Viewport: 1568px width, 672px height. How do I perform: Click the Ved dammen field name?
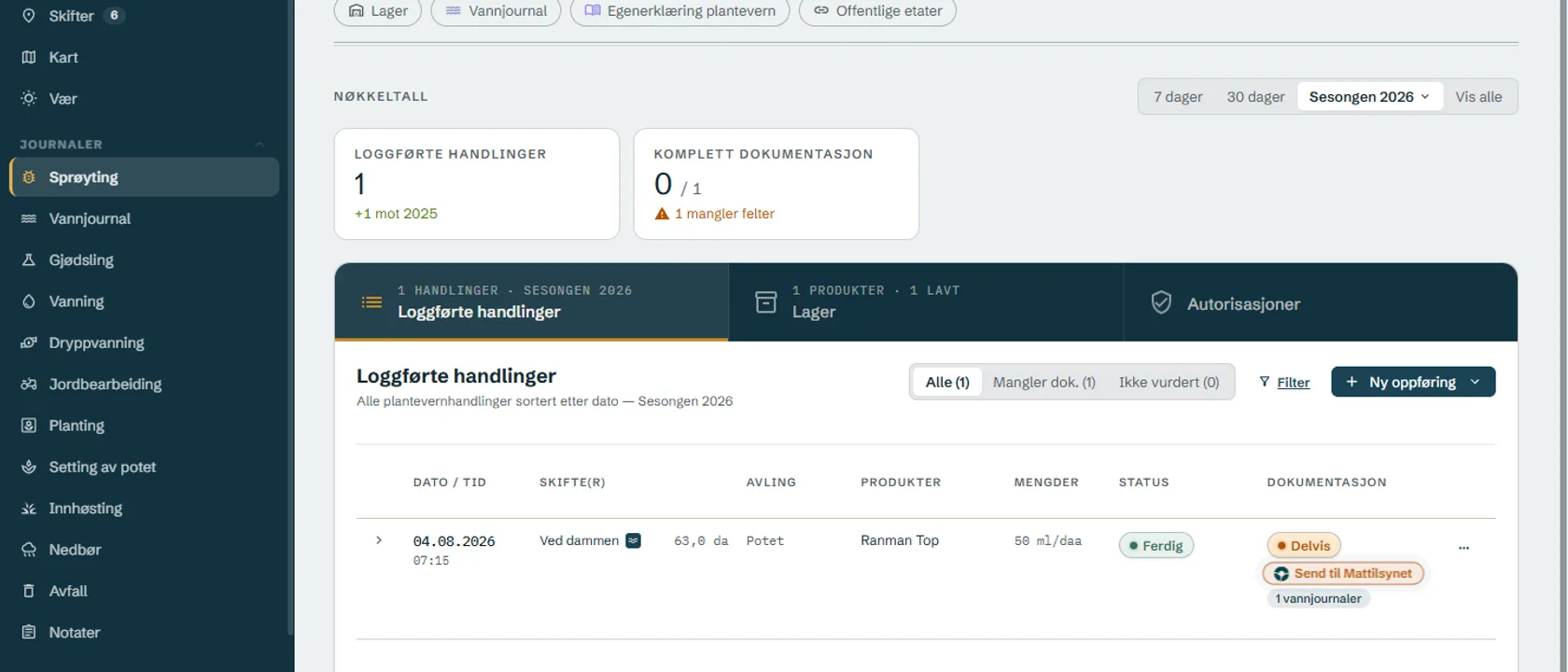[x=579, y=540]
